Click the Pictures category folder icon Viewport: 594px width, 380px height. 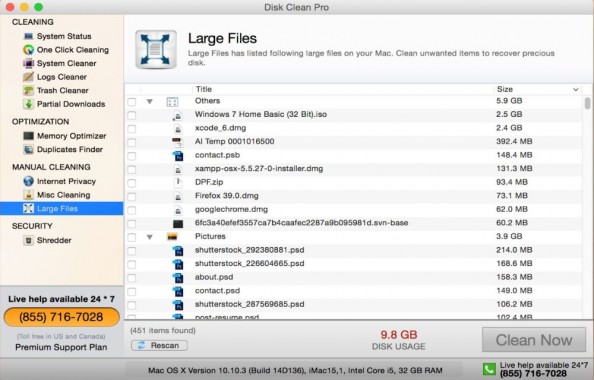(x=172, y=237)
